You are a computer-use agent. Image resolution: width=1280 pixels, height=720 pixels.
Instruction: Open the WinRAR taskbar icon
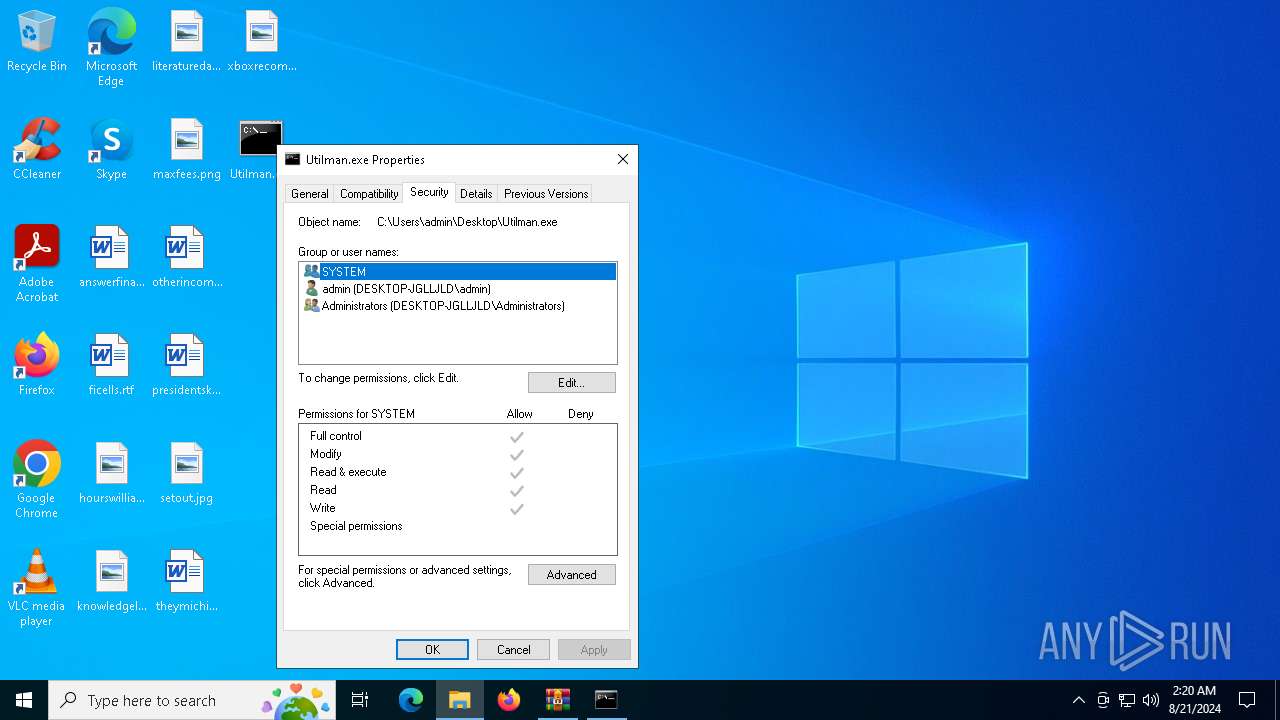click(557, 700)
